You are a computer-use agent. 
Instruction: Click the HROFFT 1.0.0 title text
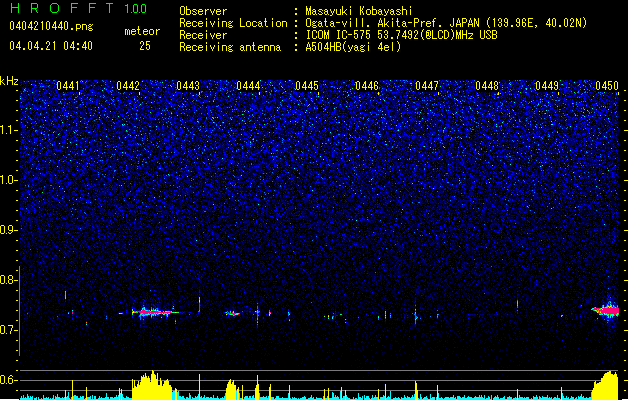click(x=79, y=8)
